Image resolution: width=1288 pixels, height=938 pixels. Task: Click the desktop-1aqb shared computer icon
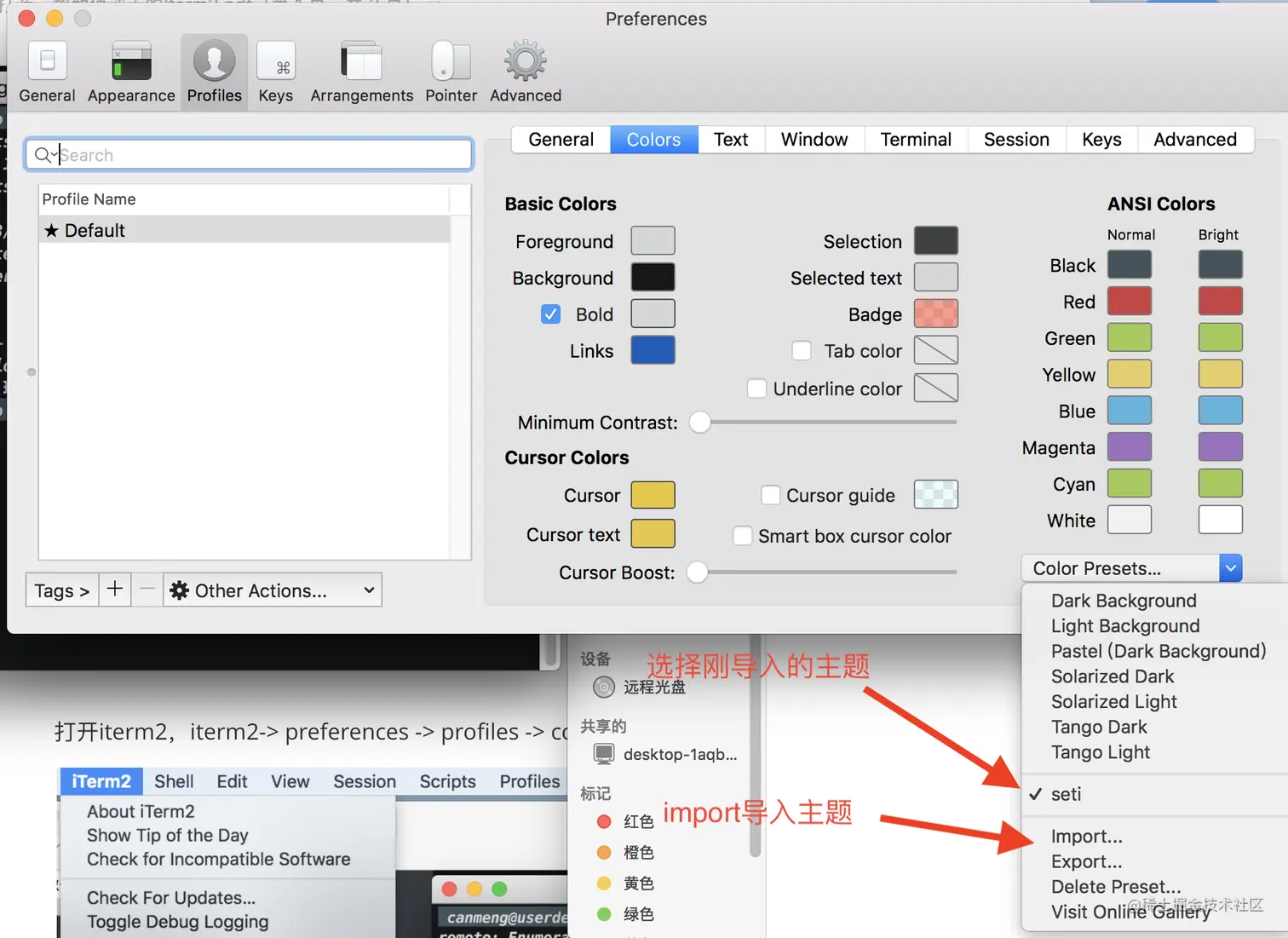(x=604, y=754)
